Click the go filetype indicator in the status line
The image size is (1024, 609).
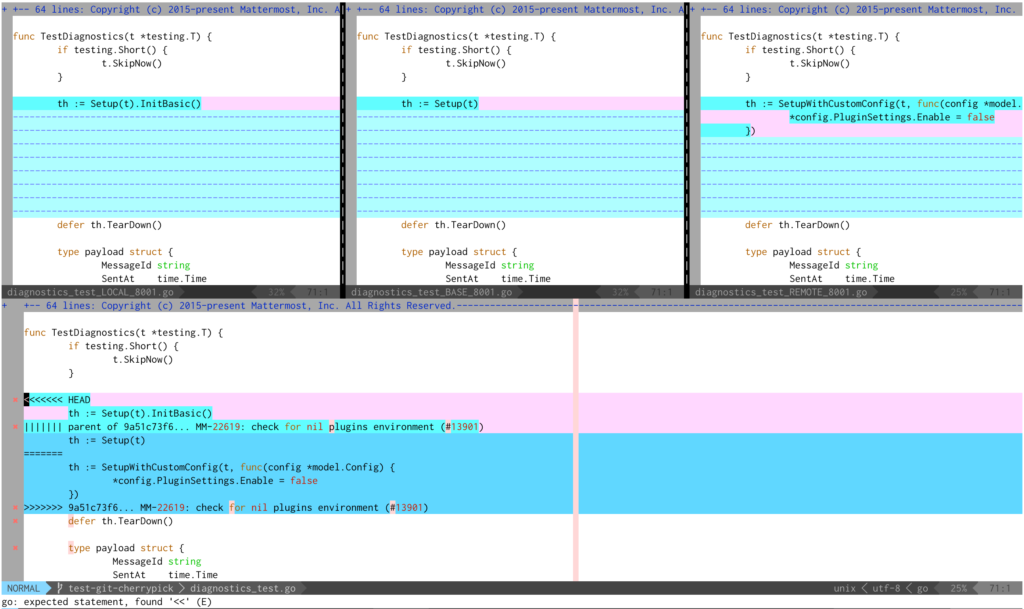[922, 588]
